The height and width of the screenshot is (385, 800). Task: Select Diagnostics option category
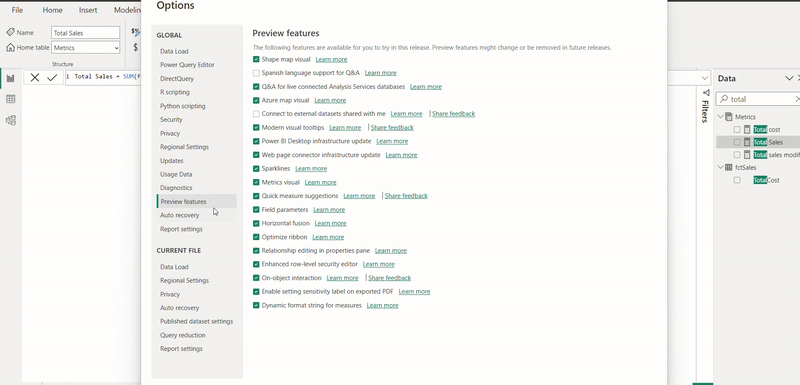(x=176, y=188)
